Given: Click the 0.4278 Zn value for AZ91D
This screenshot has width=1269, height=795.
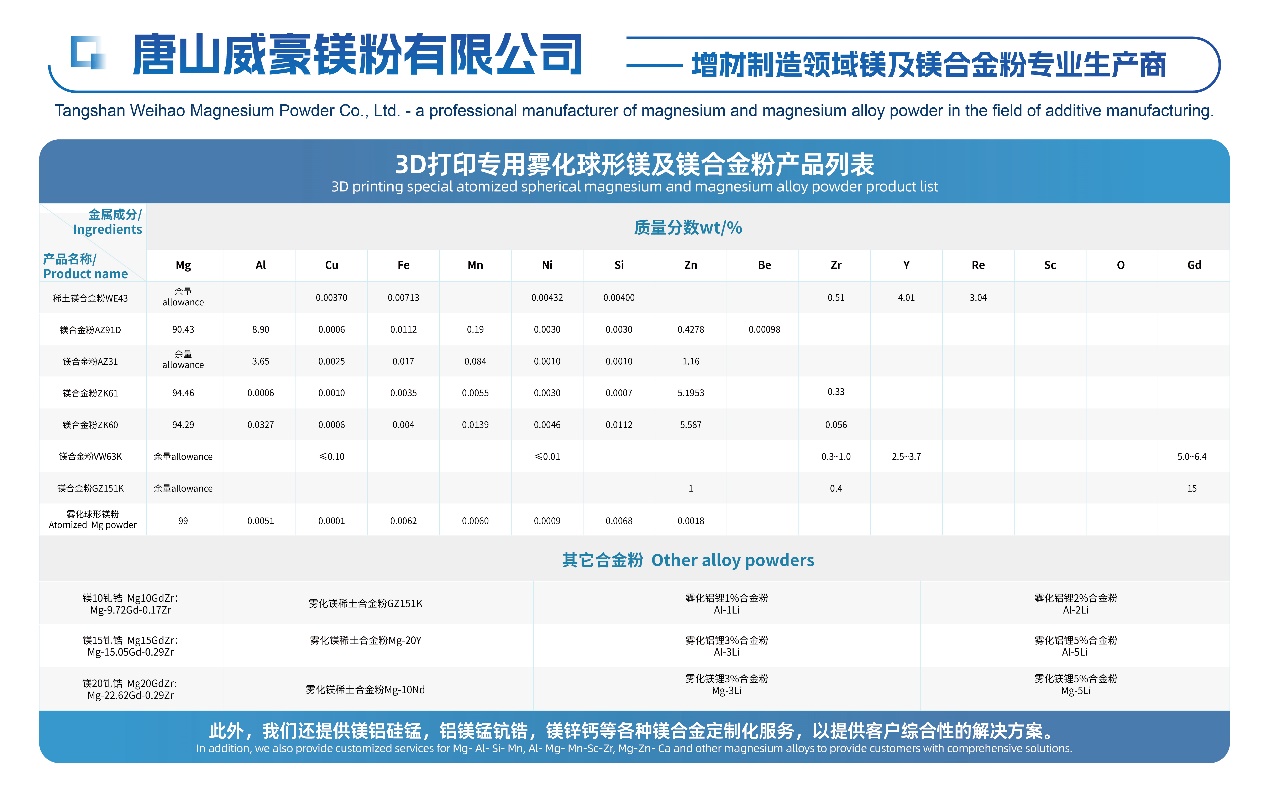Looking at the screenshot, I should click(690, 329).
